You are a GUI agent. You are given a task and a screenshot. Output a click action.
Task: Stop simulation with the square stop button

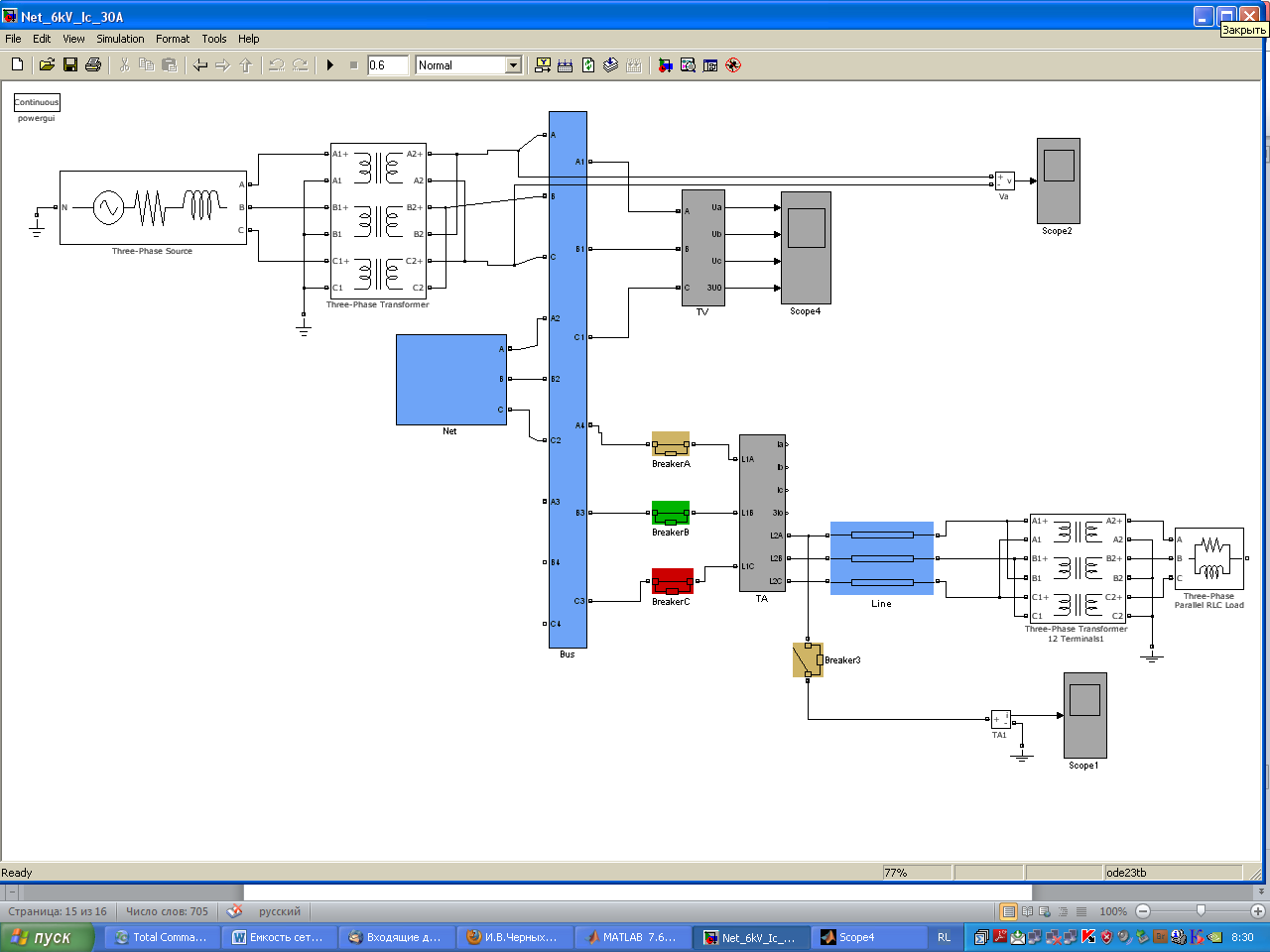click(353, 64)
